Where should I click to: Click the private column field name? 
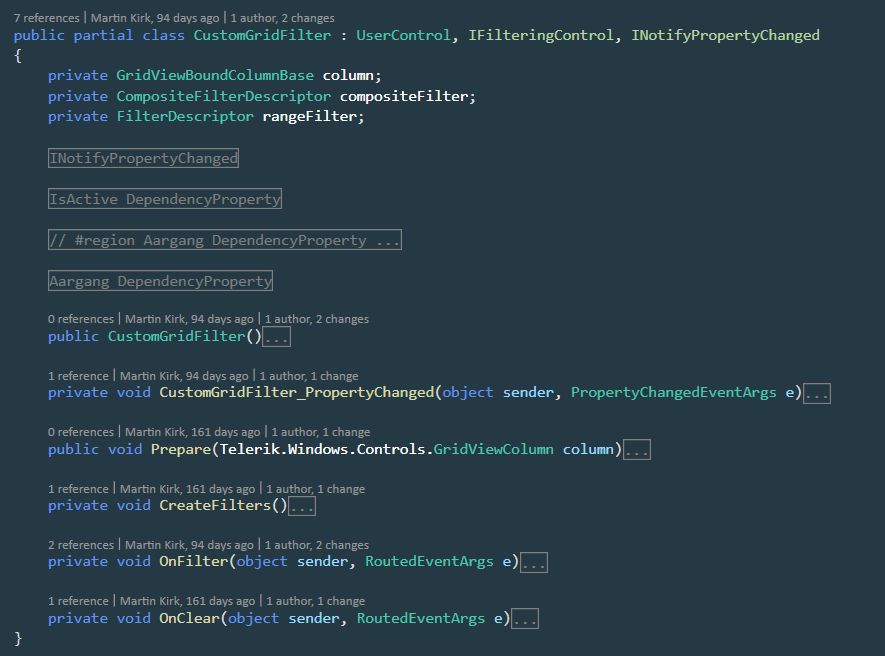pos(348,76)
